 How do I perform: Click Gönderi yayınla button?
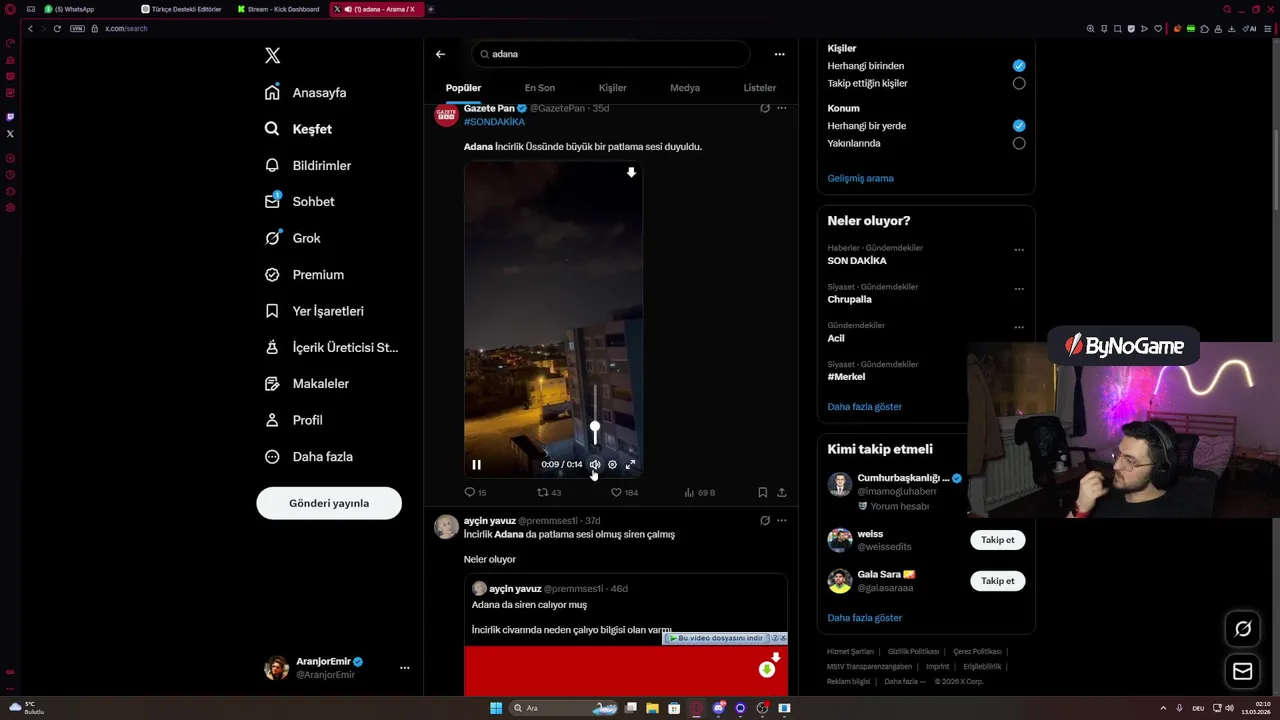click(329, 503)
